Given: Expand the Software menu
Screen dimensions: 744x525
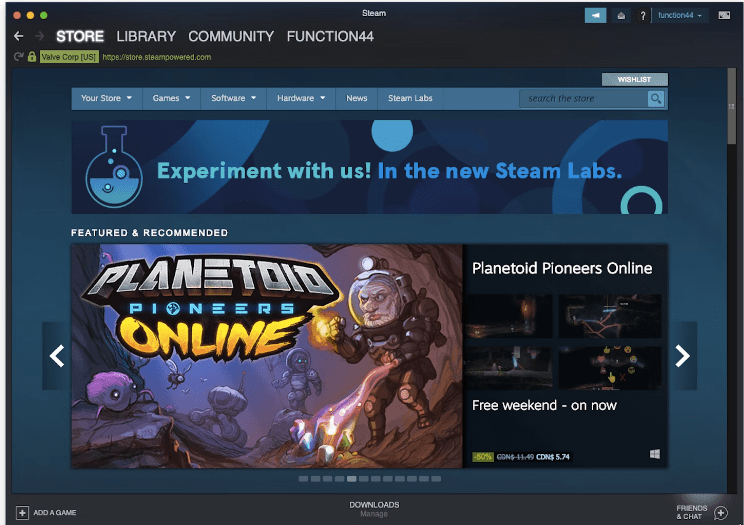Looking at the screenshot, I should (233, 98).
